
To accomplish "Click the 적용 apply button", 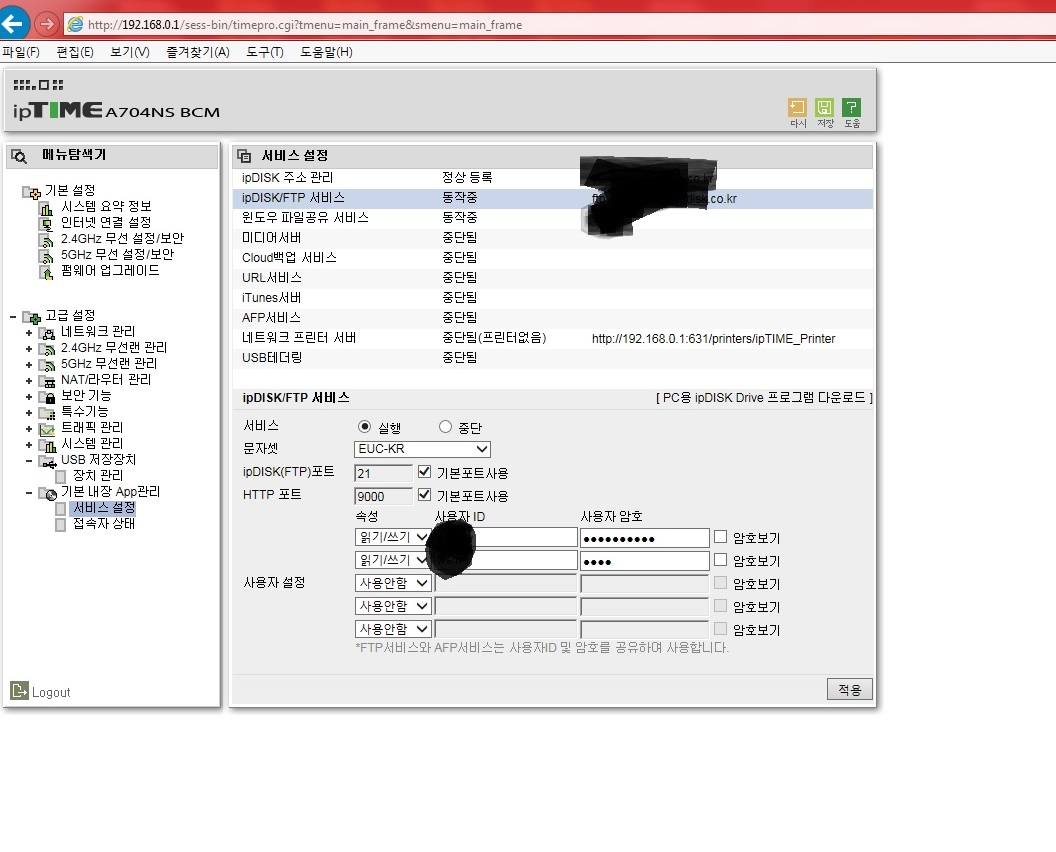I will (x=850, y=689).
